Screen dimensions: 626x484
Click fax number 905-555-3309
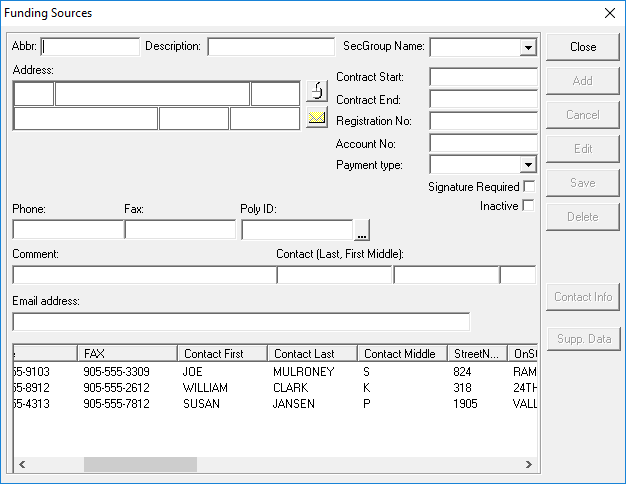[x=116, y=372]
